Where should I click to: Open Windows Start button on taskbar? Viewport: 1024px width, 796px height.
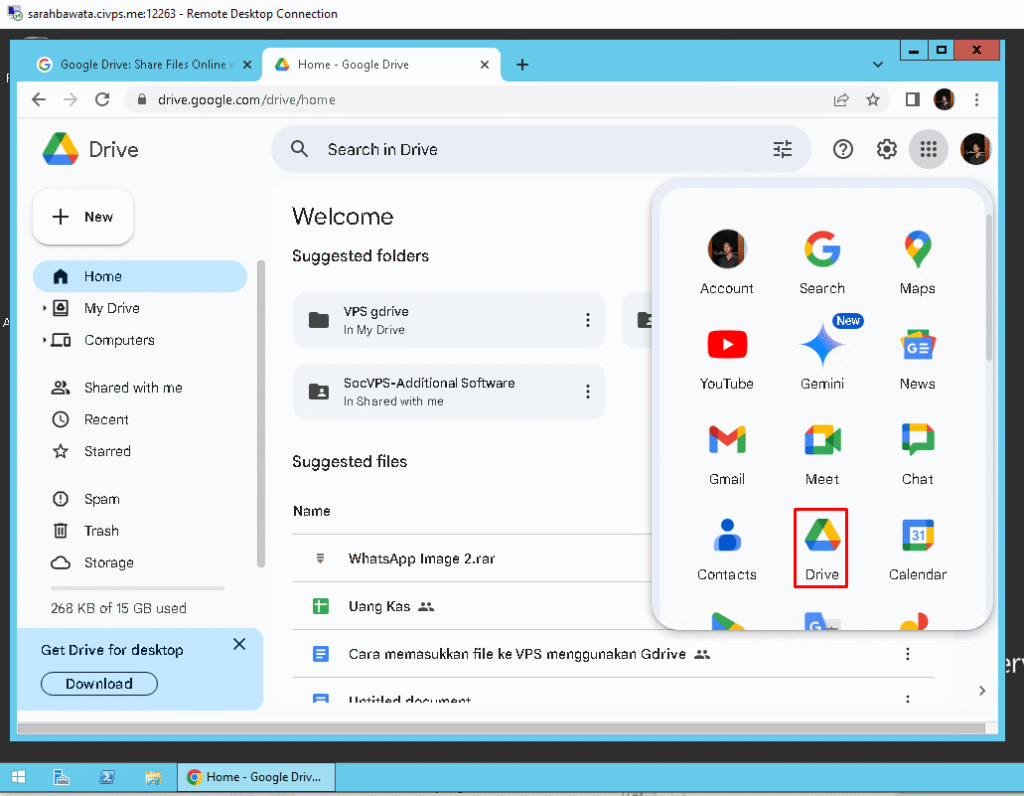[19, 777]
